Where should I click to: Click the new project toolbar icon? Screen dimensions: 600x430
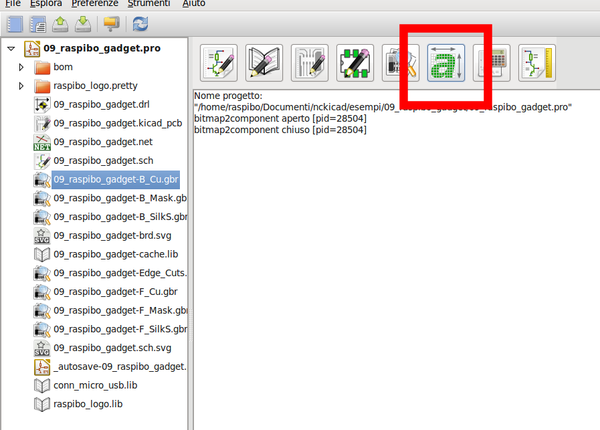click(x=15, y=23)
